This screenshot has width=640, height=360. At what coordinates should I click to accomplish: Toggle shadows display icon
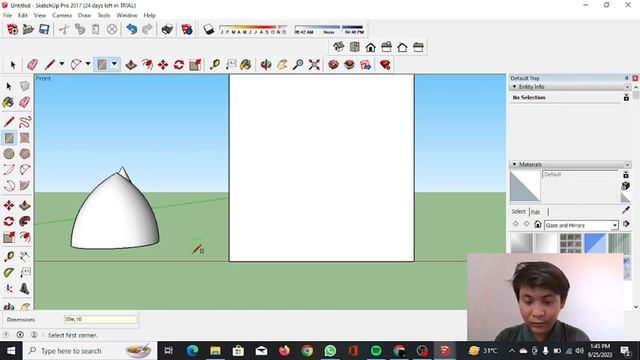tap(209, 29)
